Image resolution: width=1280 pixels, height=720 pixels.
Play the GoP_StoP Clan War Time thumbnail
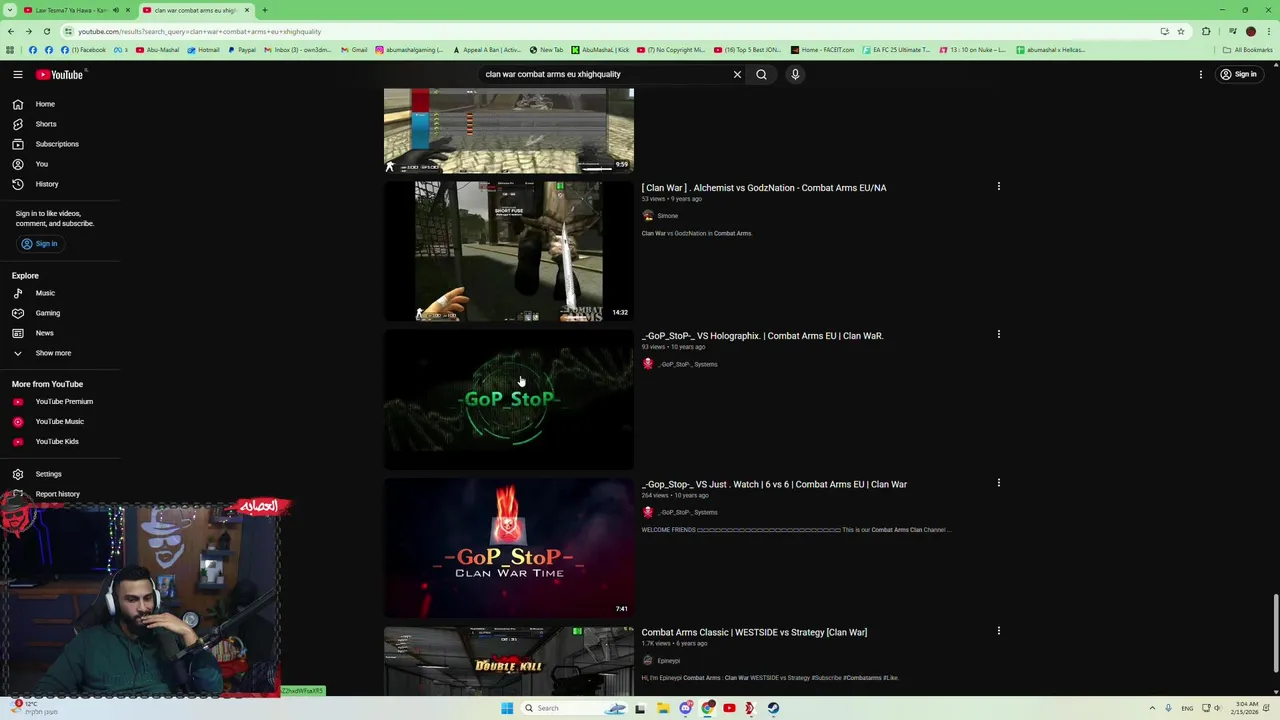click(508, 547)
